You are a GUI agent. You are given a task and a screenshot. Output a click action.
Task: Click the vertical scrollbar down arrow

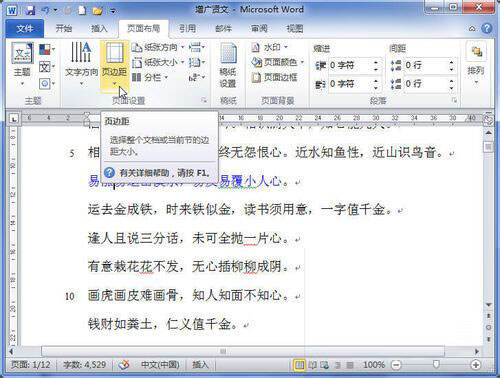click(488, 304)
